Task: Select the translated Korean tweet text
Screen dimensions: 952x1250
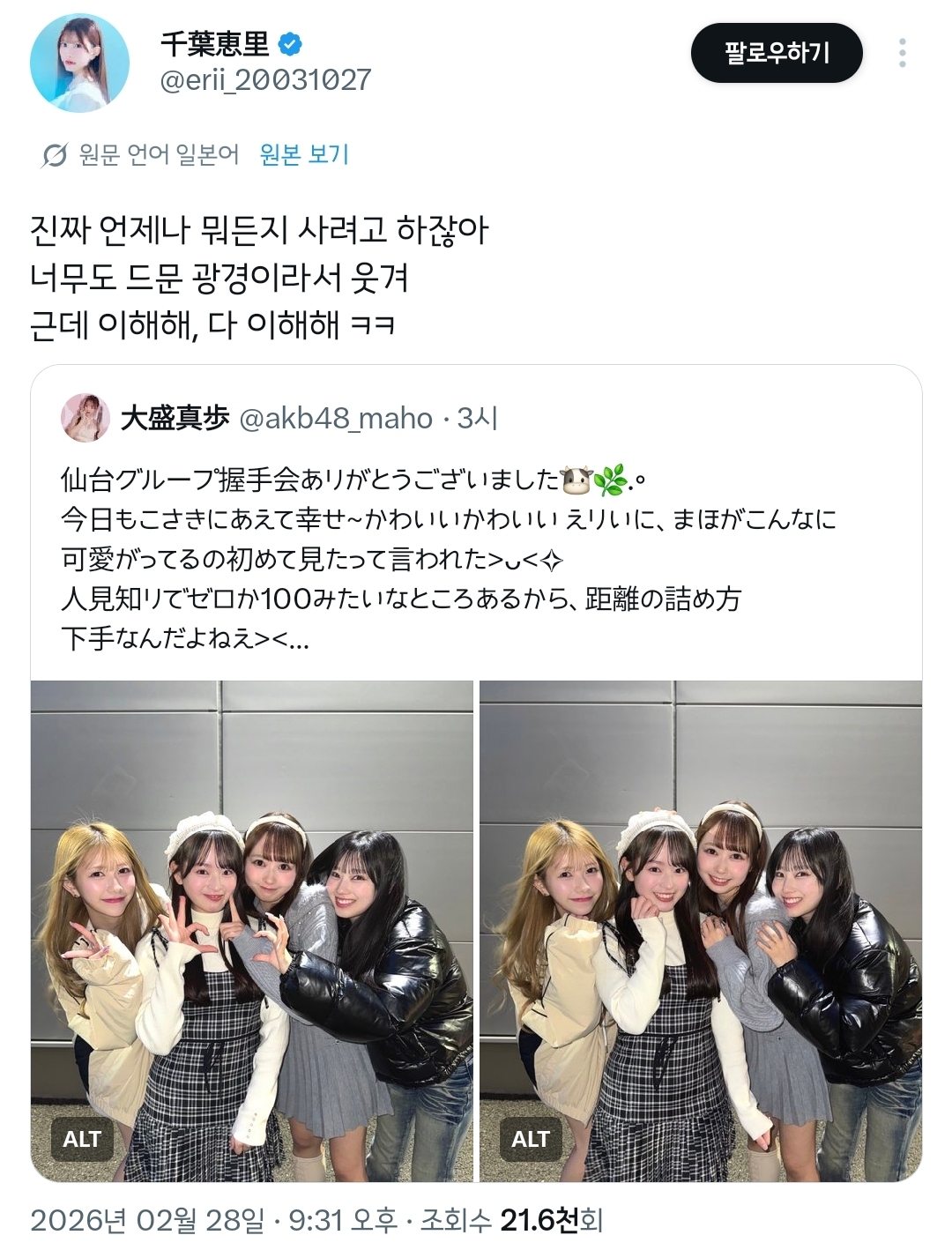Action: coord(259,279)
